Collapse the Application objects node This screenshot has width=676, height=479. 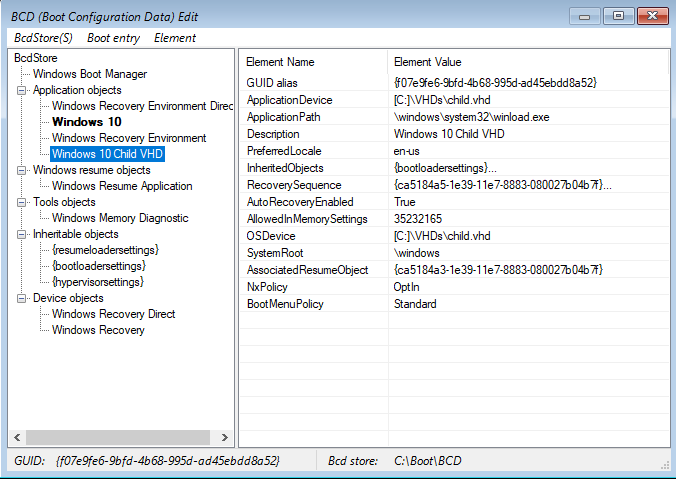(21, 91)
